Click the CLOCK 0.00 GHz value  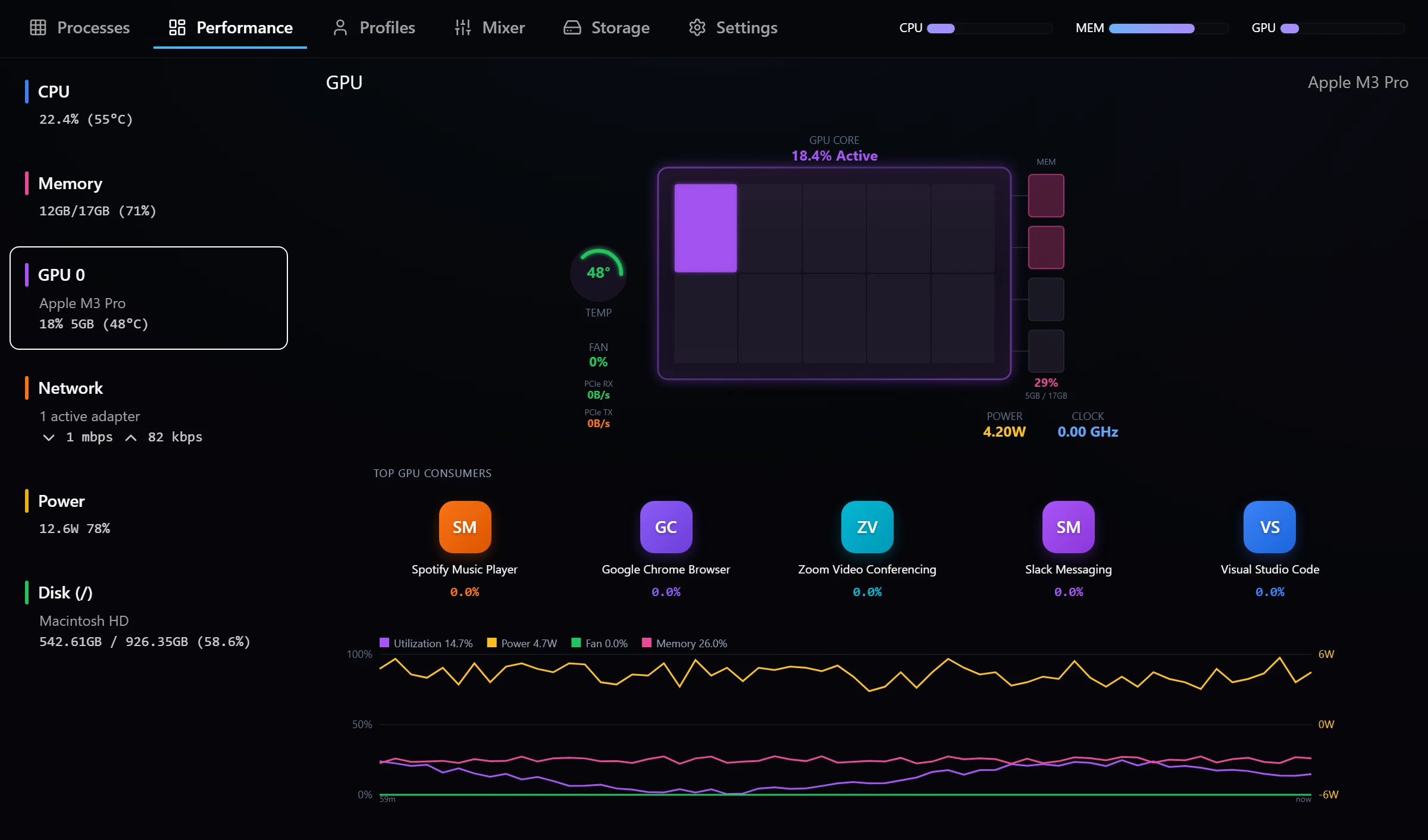pyautogui.click(x=1088, y=432)
